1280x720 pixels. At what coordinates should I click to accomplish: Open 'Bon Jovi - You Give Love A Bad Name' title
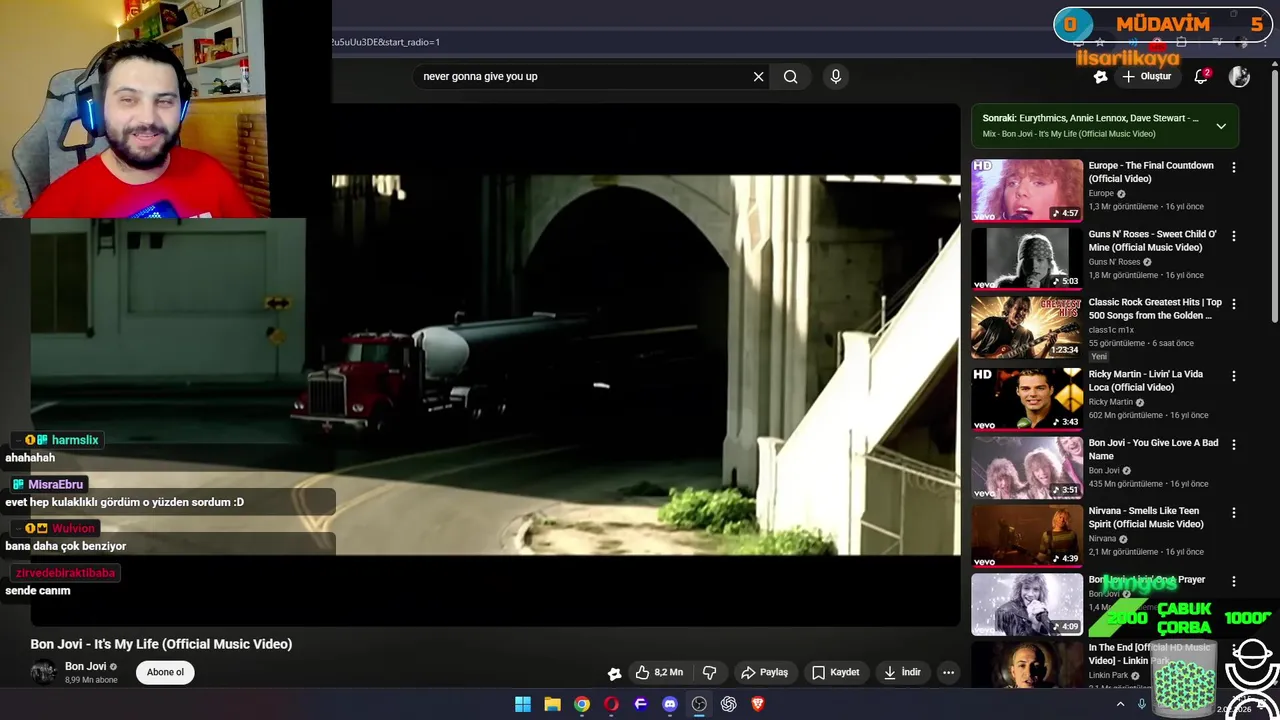point(1153,449)
